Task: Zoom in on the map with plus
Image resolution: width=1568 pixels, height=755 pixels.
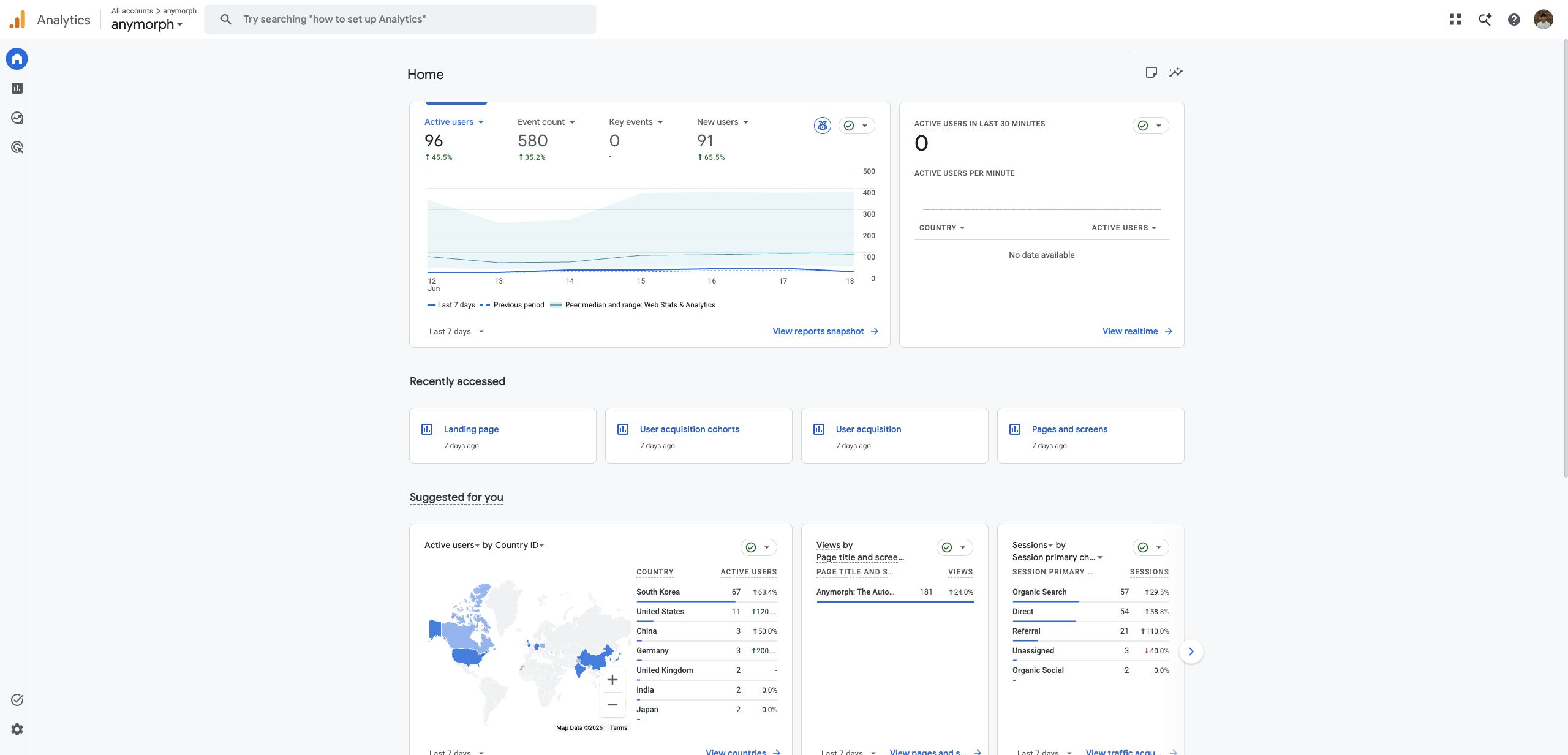Action: pos(612,680)
